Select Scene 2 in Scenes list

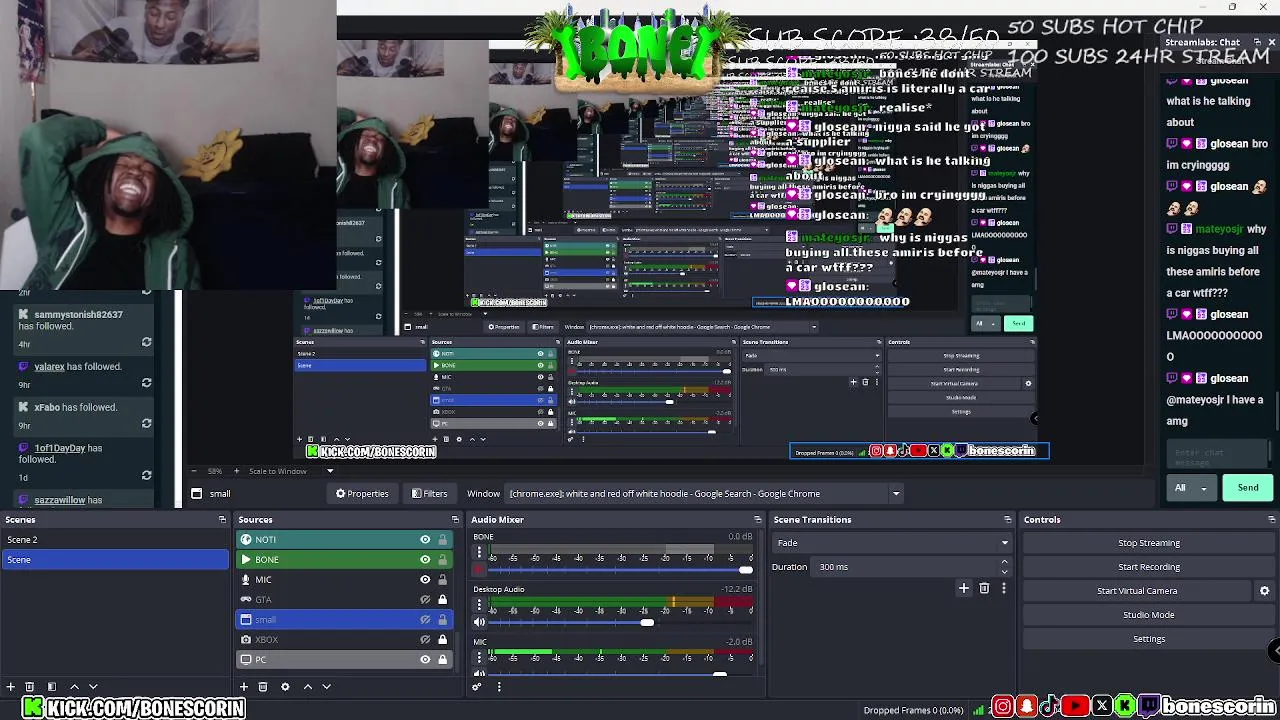[x=115, y=540]
